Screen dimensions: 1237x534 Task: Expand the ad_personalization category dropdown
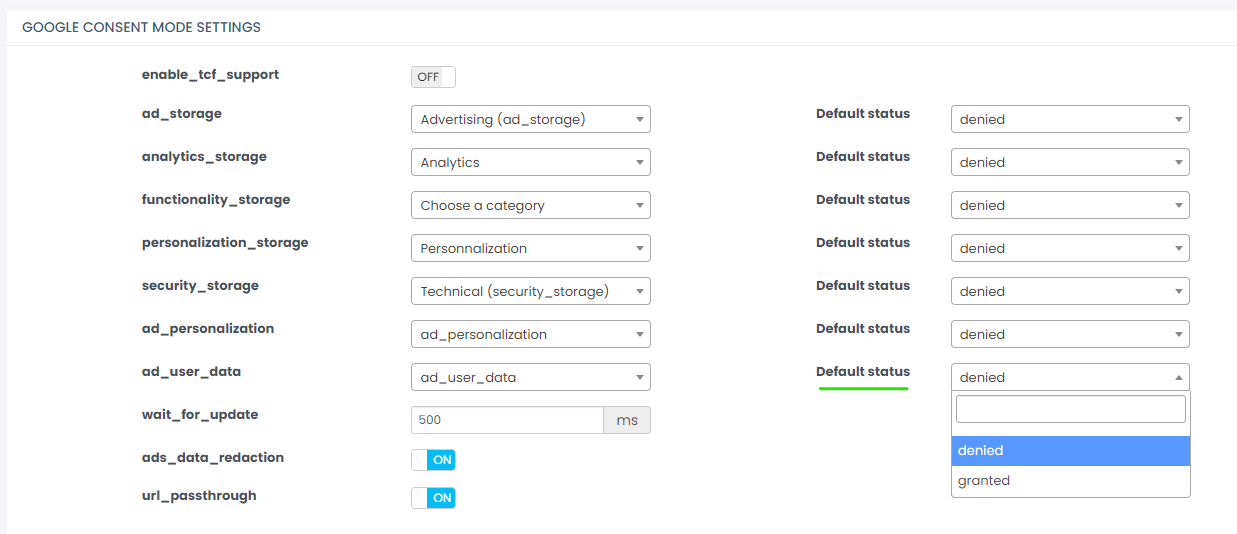(530, 334)
